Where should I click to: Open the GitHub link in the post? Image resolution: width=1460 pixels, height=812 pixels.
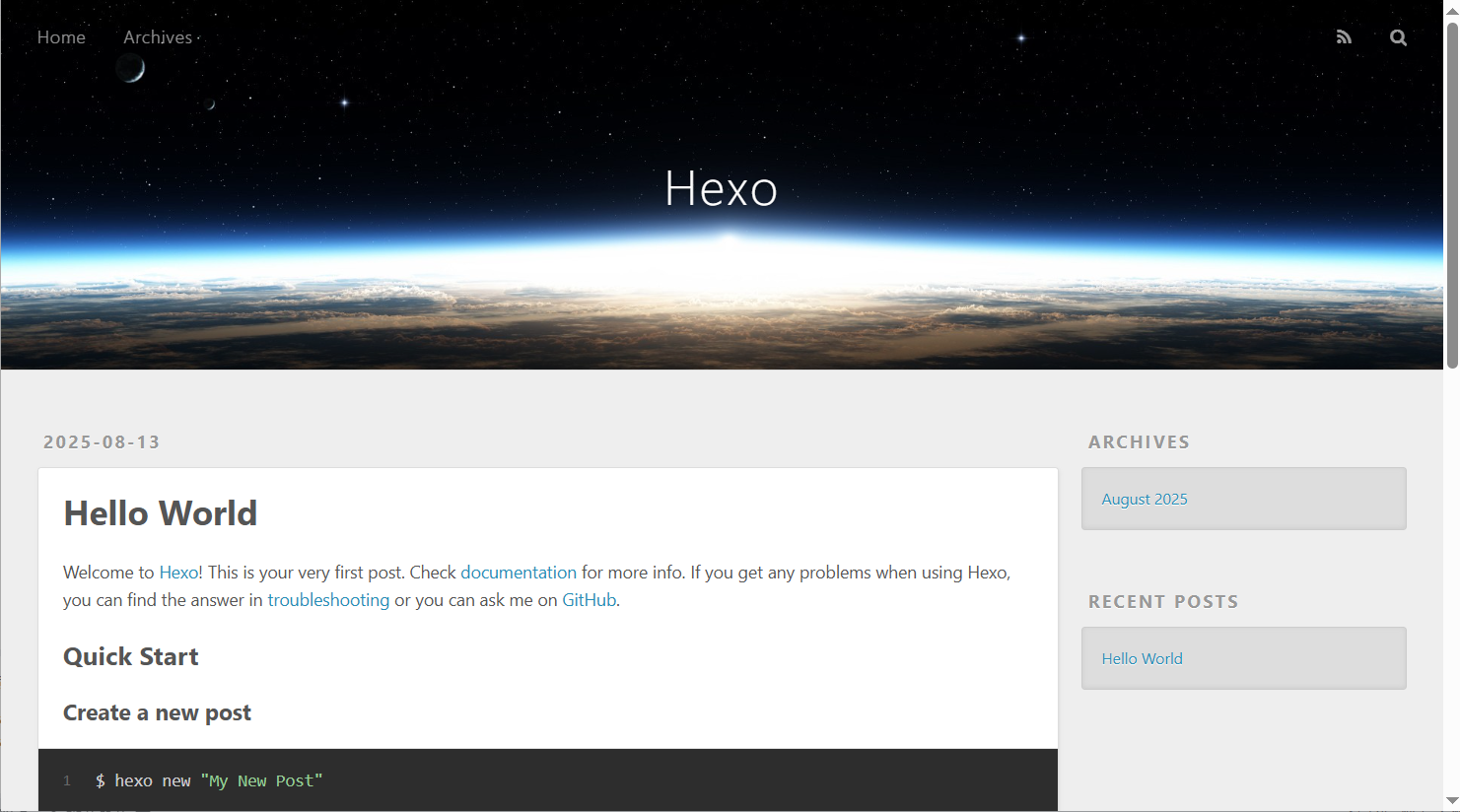pos(589,600)
